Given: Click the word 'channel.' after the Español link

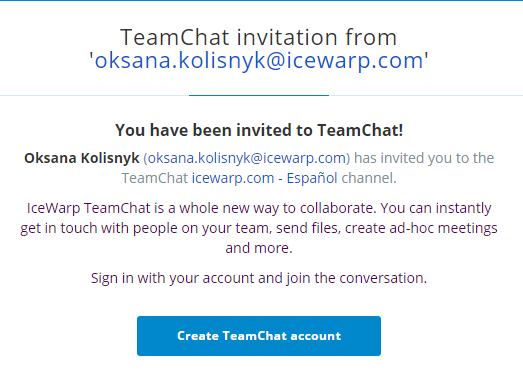Looking at the screenshot, I should coord(369,178).
